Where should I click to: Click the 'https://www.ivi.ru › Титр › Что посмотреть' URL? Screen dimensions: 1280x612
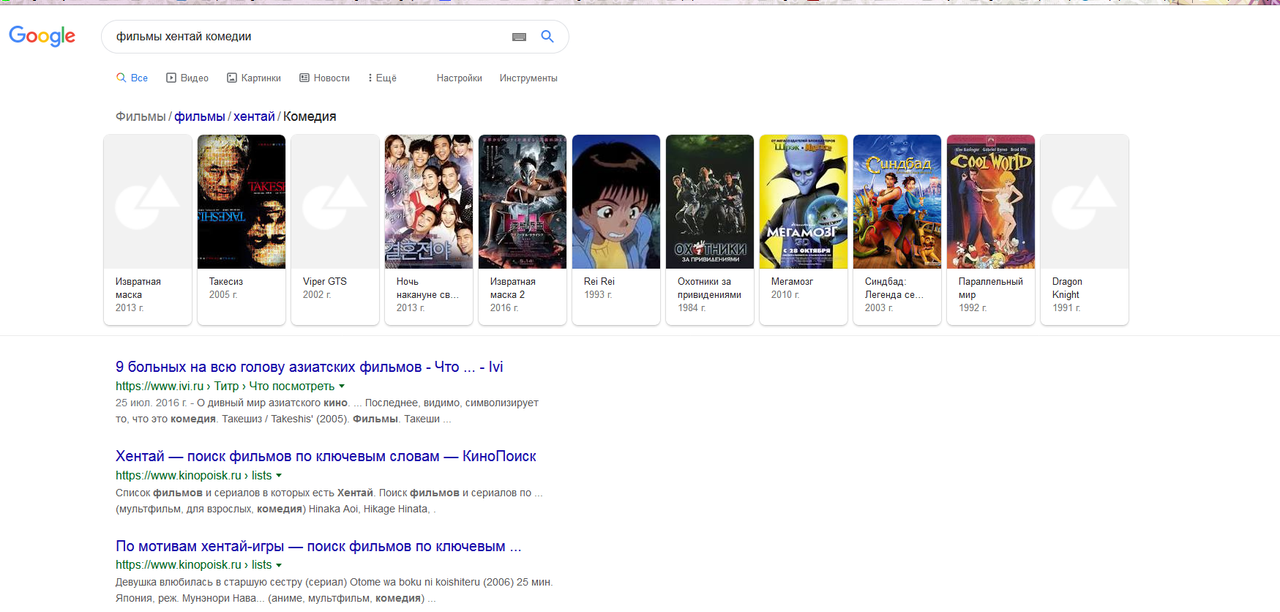click(x=225, y=386)
